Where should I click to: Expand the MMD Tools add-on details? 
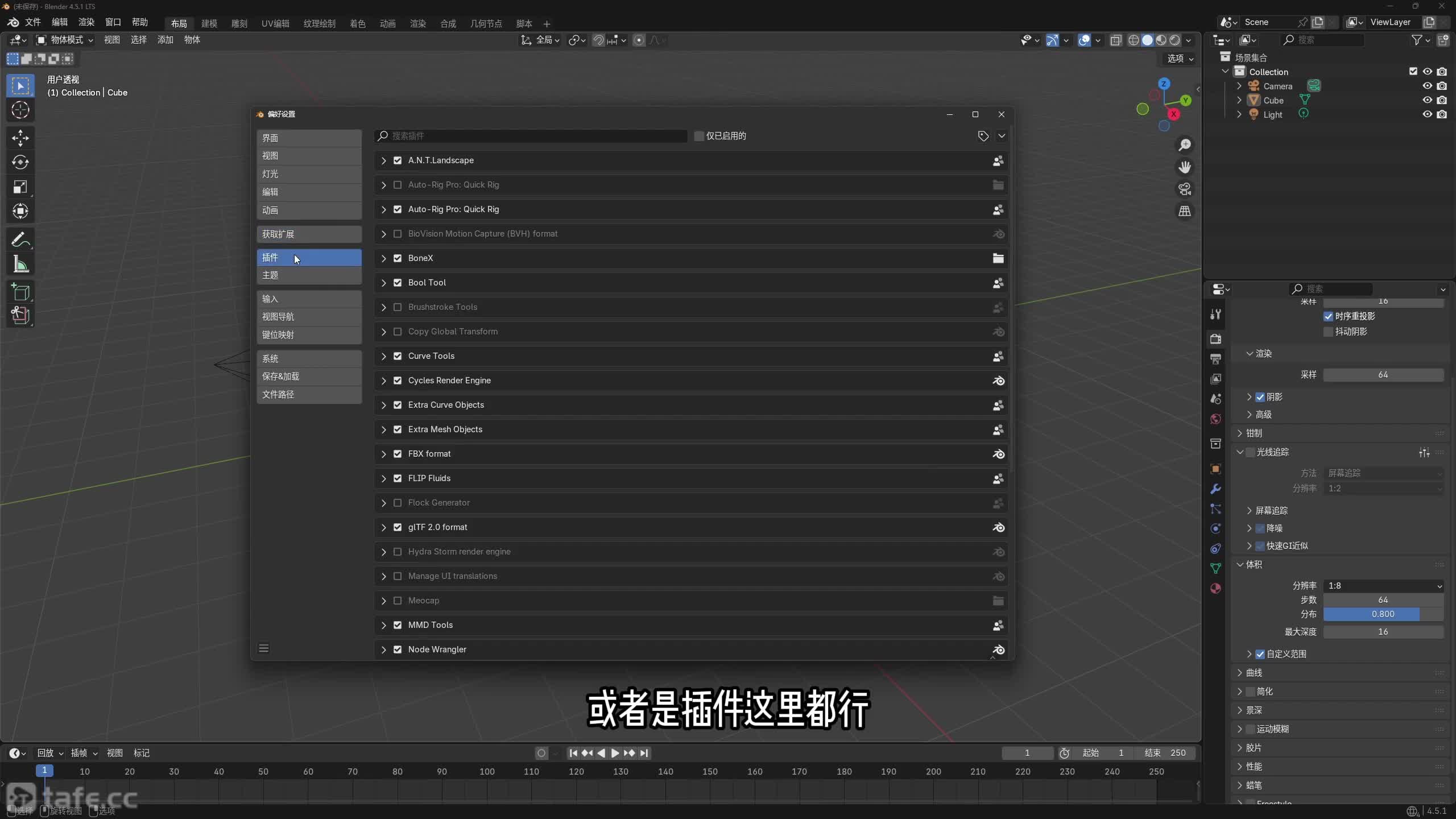pyautogui.click(x=384, y=625)
